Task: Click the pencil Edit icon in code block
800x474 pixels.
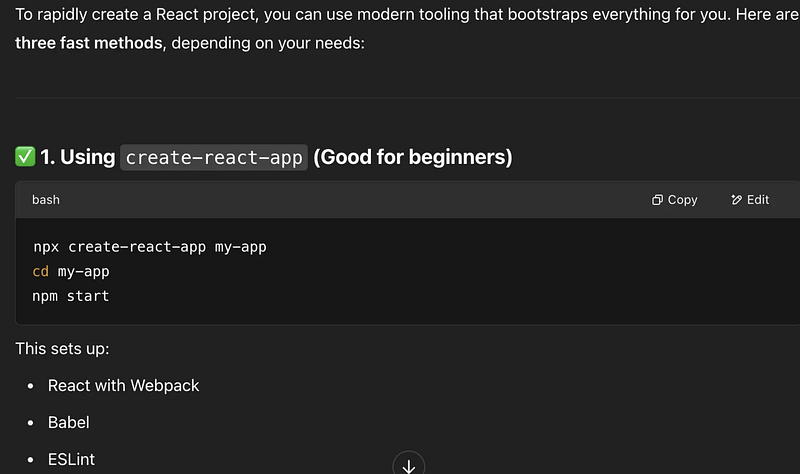Action: (x=737, y=200)
